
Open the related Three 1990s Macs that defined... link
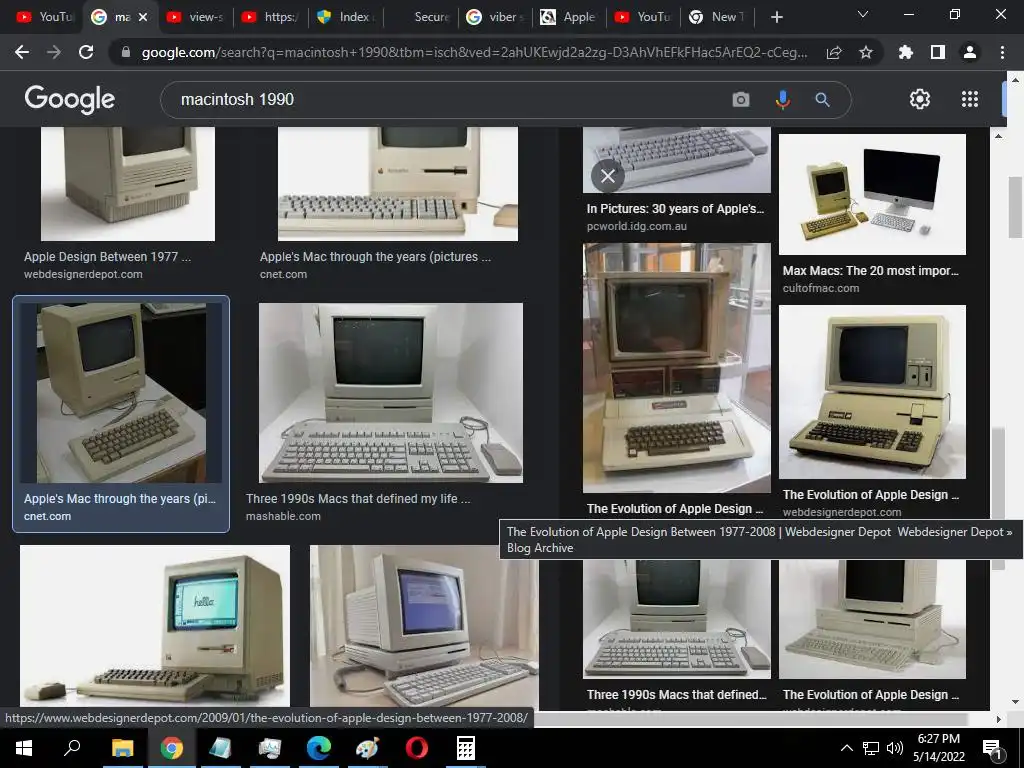point(677,695)
